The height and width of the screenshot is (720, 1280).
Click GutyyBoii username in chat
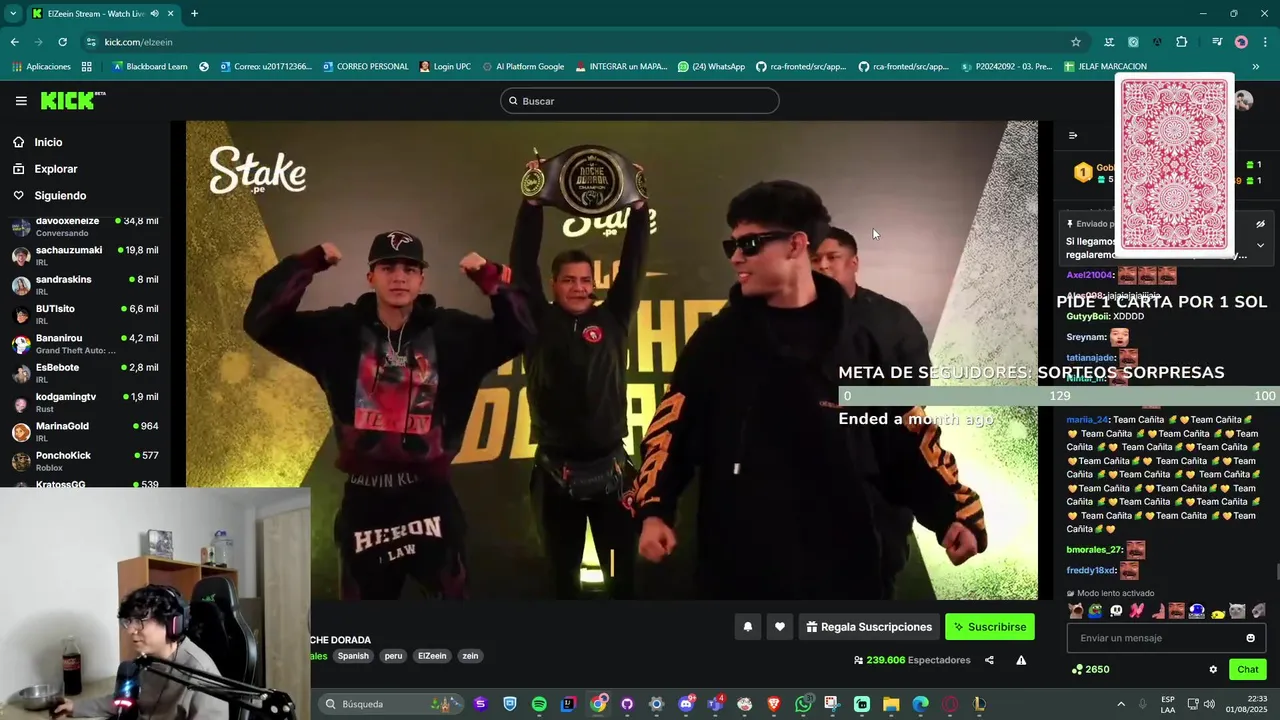[x=1087, y=316]
